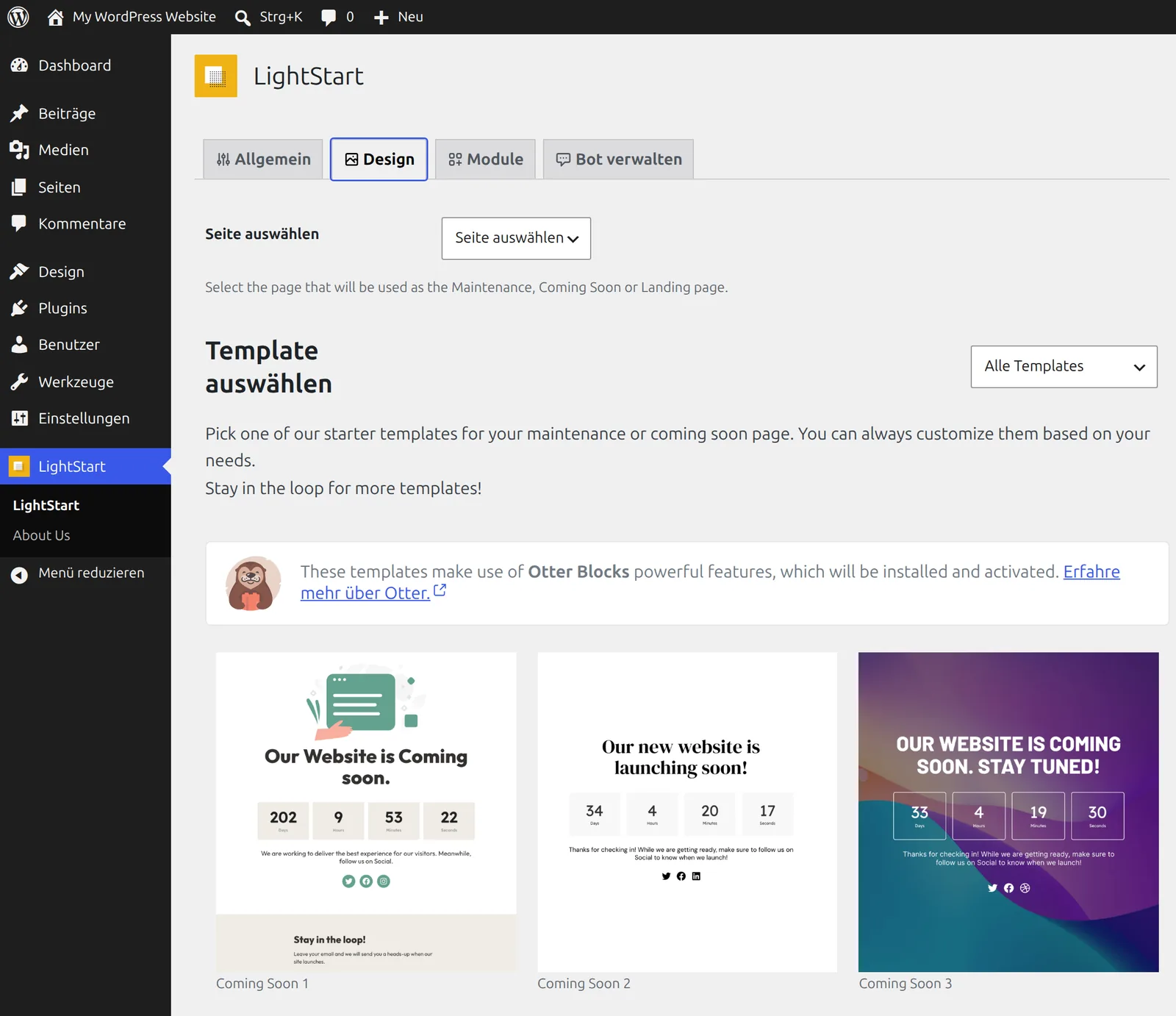
Task: Click the WordPress logo icon
Action: [18, 17]
